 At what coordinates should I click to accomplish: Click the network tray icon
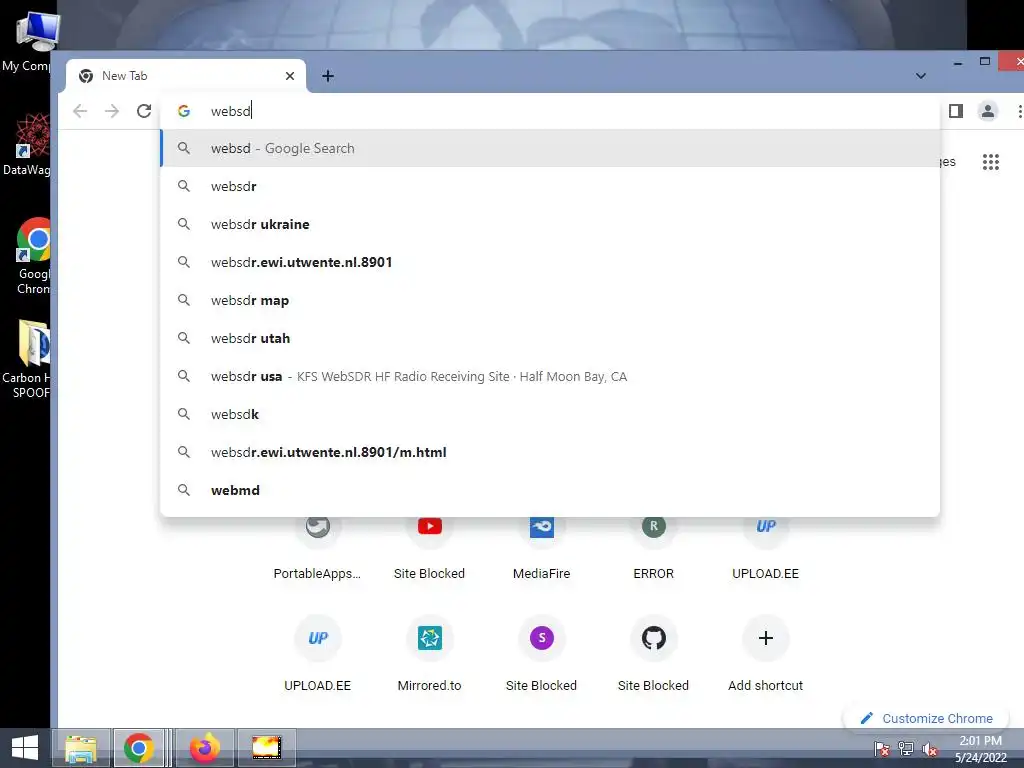[906, 749]
